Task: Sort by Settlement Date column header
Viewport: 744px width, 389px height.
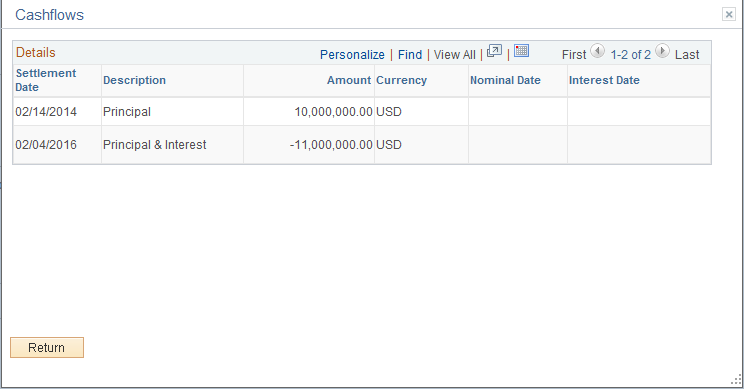Action: [x=46, y=80]
